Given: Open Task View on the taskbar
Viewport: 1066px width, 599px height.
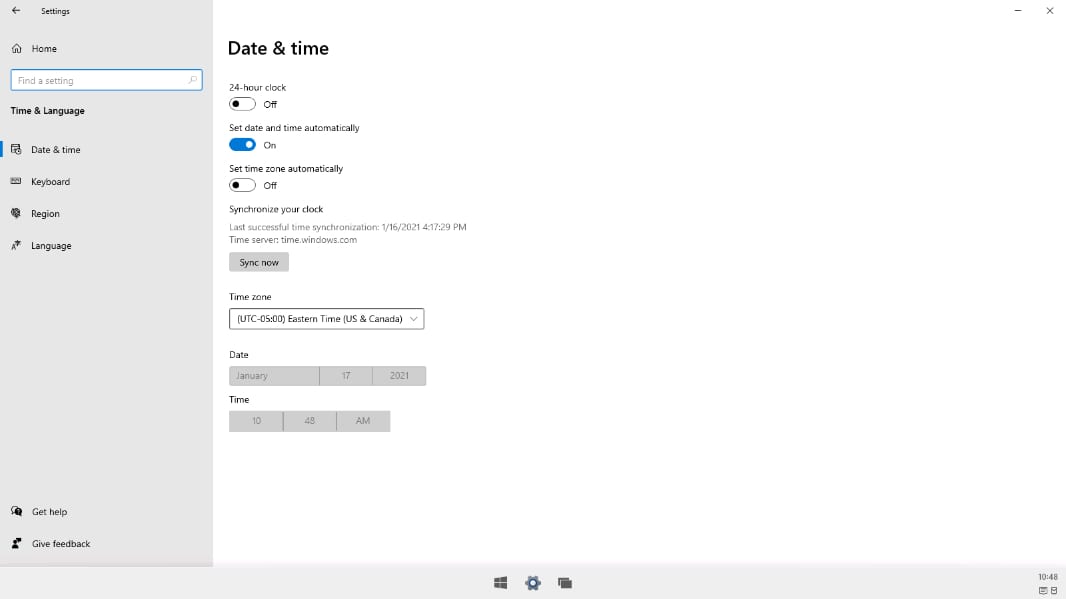Looking at the screenshot, I should [565, 583].
